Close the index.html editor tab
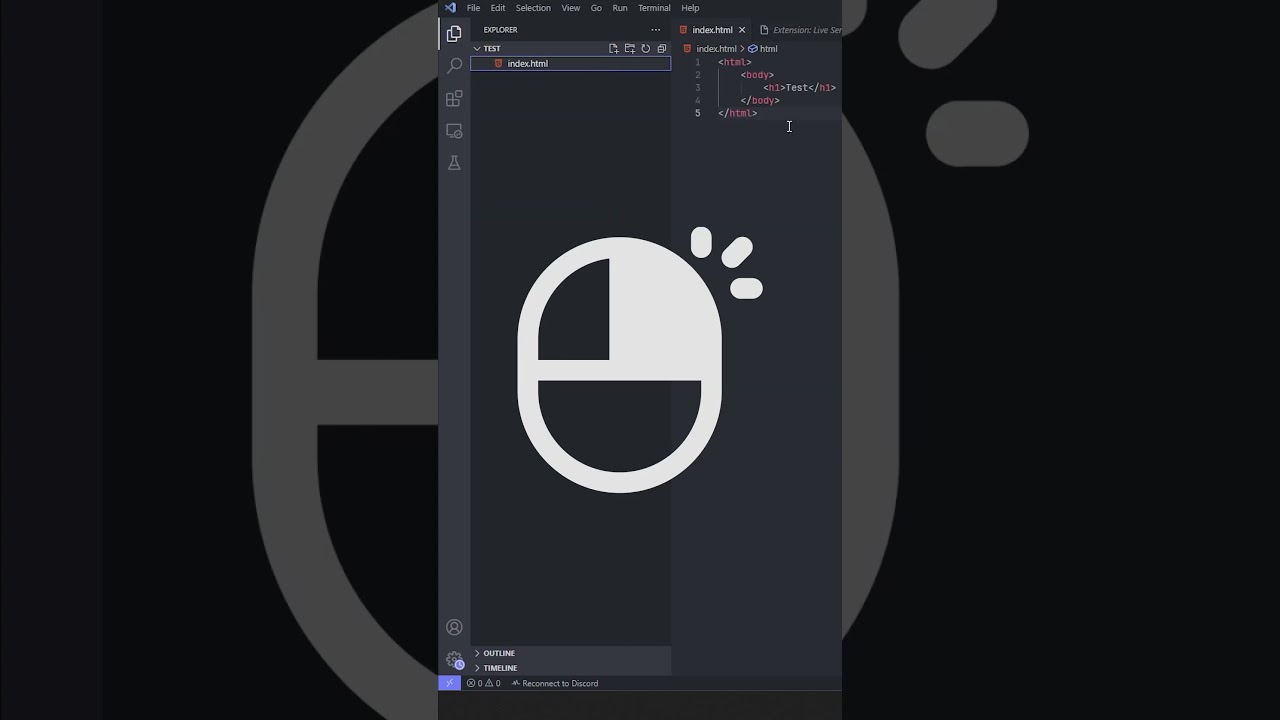 click(x=742, y=30)
